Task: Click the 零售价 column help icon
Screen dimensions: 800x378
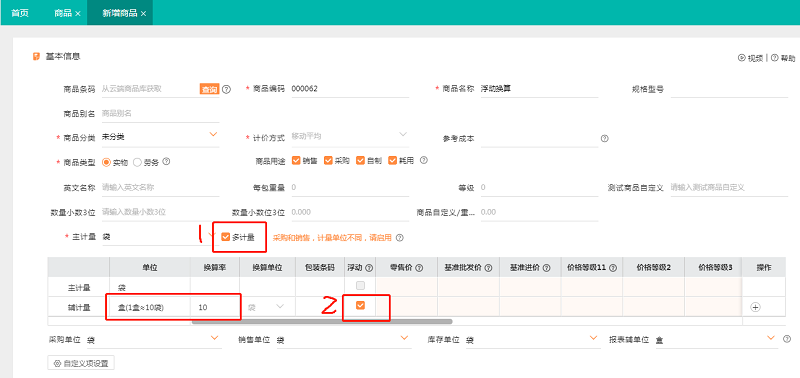Action: click(419, 268)
